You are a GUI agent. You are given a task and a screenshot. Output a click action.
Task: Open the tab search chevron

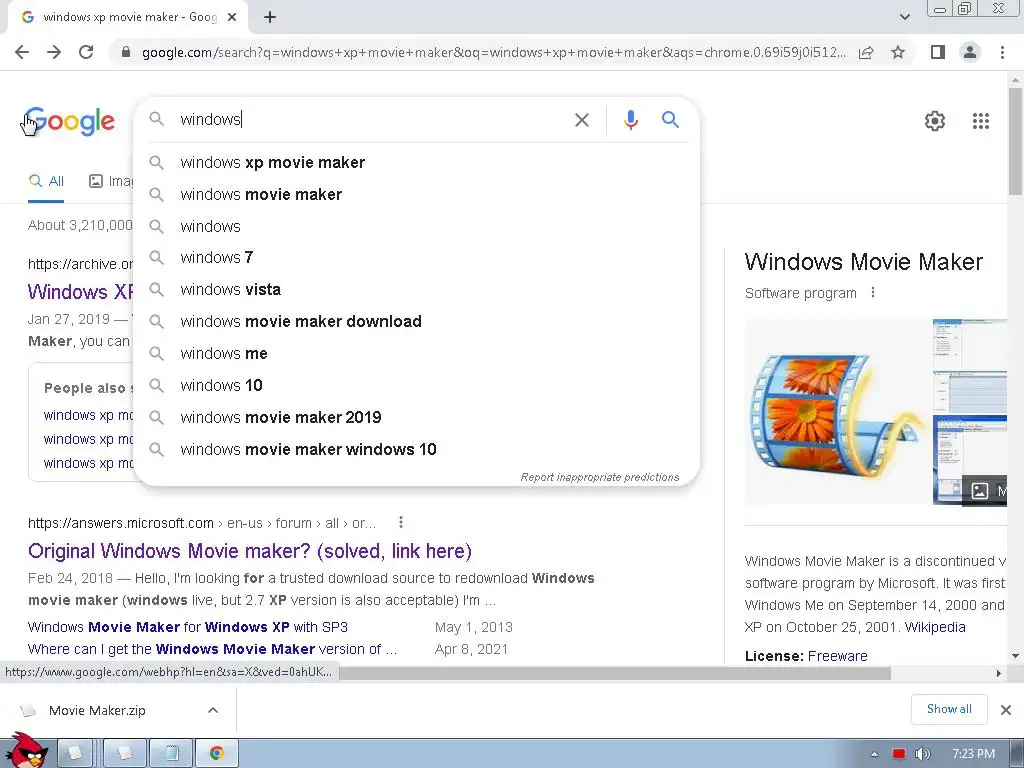pos(904,18)
